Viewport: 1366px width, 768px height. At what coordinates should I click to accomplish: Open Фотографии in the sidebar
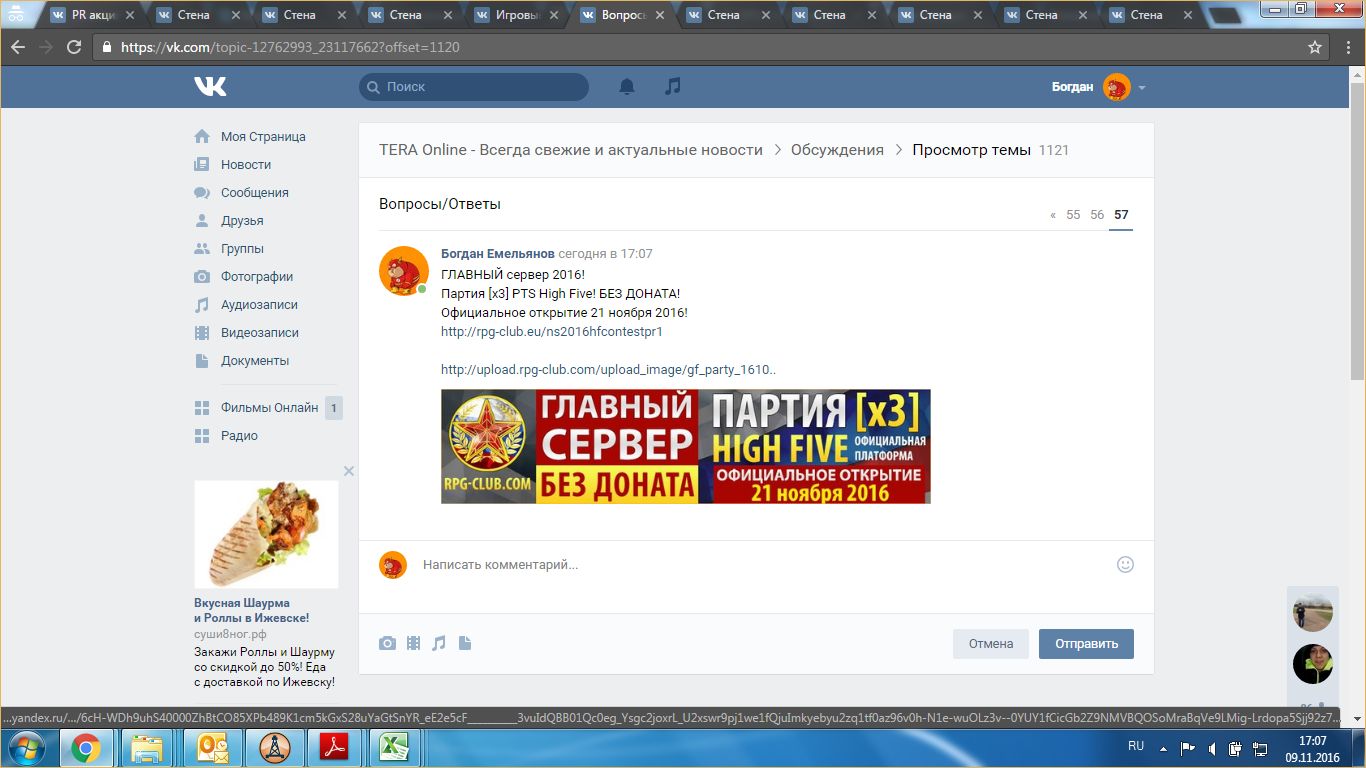tap(257, 277)
